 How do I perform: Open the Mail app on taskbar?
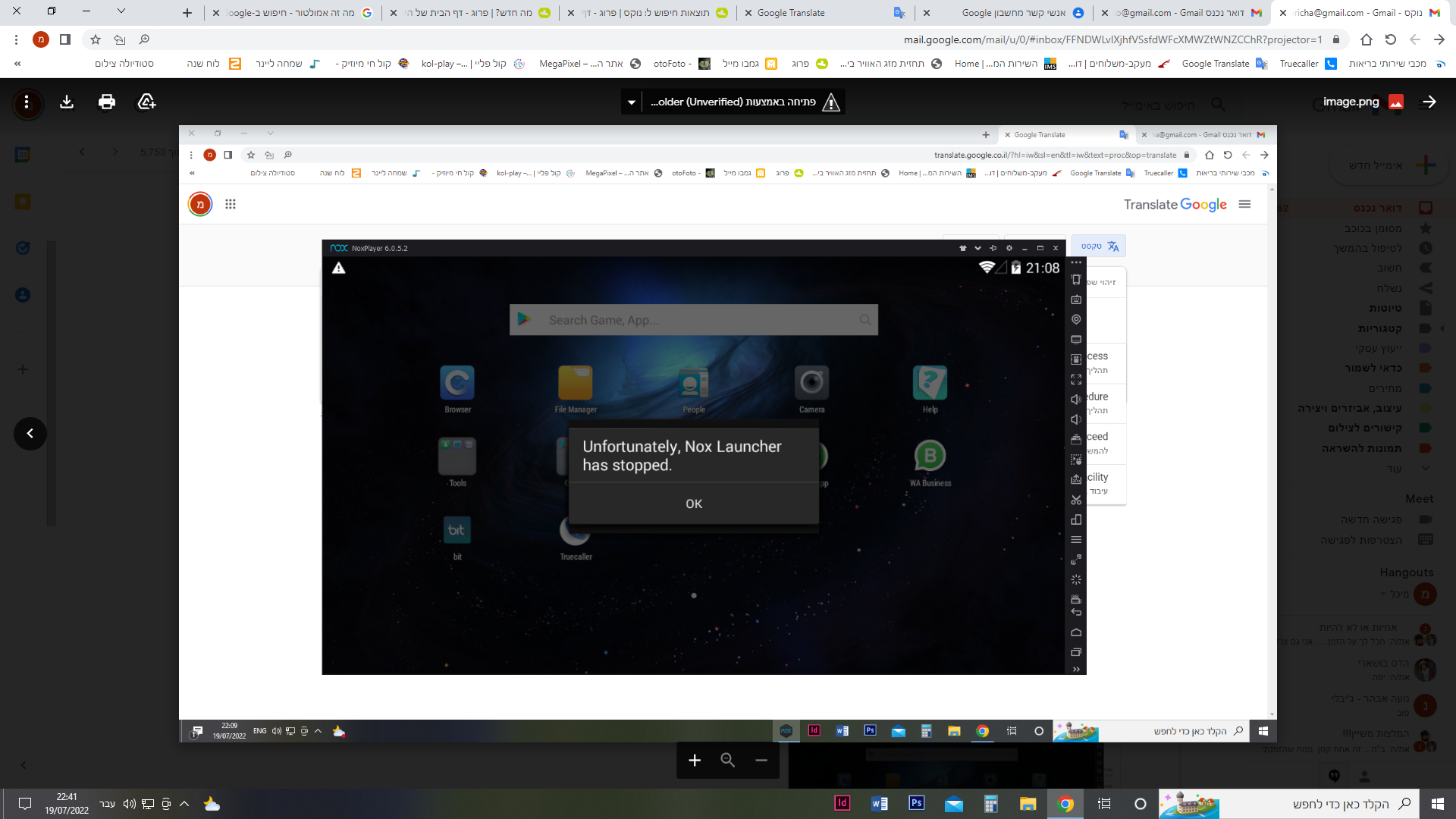[953, 804]
